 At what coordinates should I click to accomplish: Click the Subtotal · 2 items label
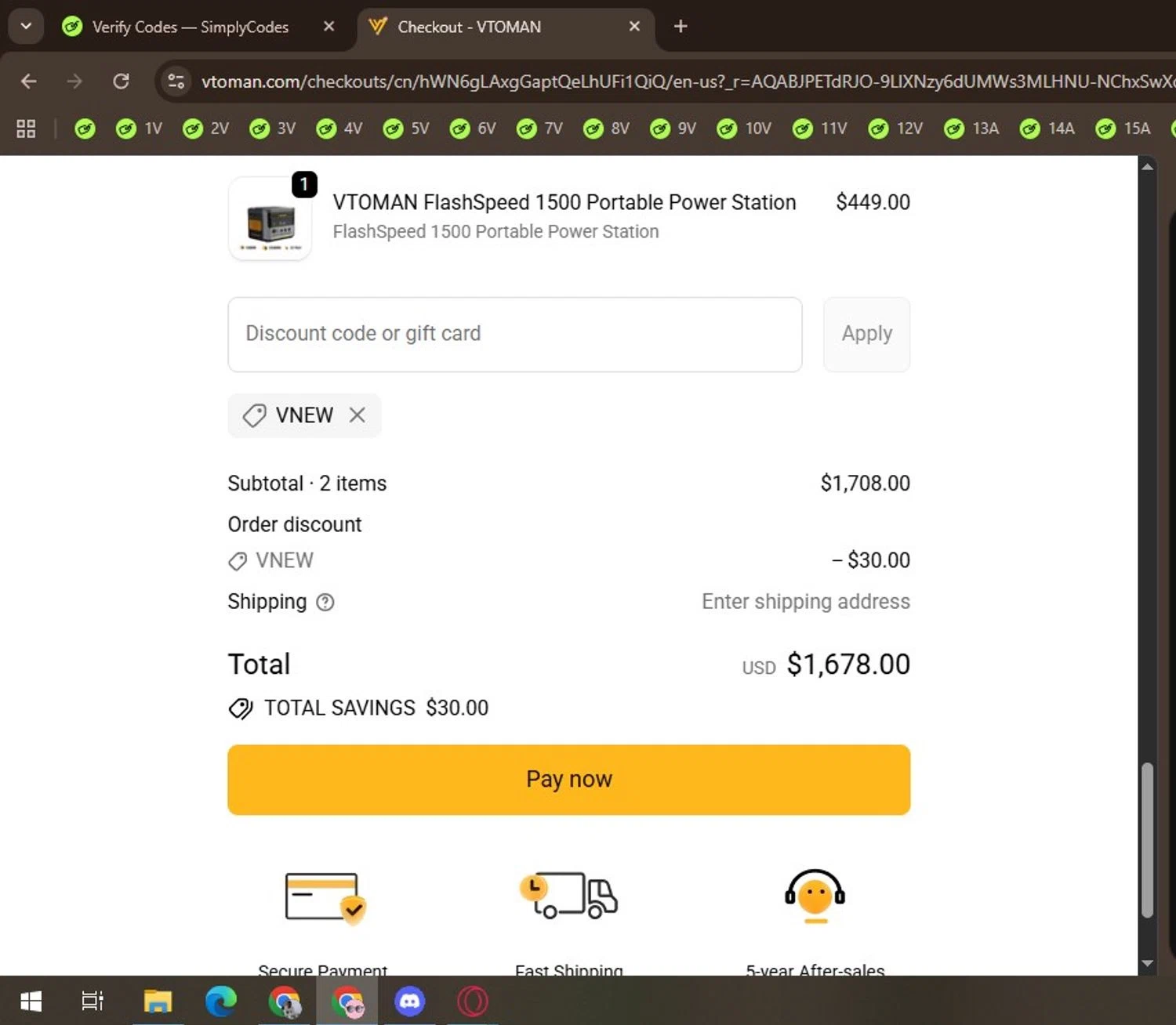point(307,484)
